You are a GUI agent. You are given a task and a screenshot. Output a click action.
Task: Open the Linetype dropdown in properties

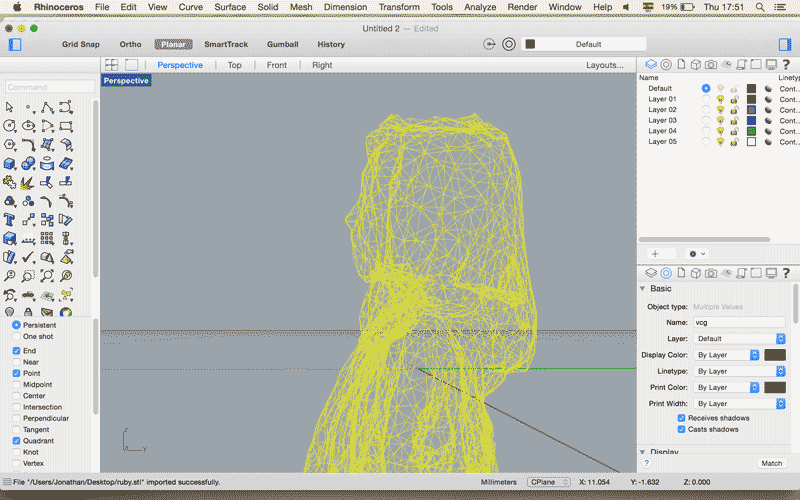click(x=739, y=371)
